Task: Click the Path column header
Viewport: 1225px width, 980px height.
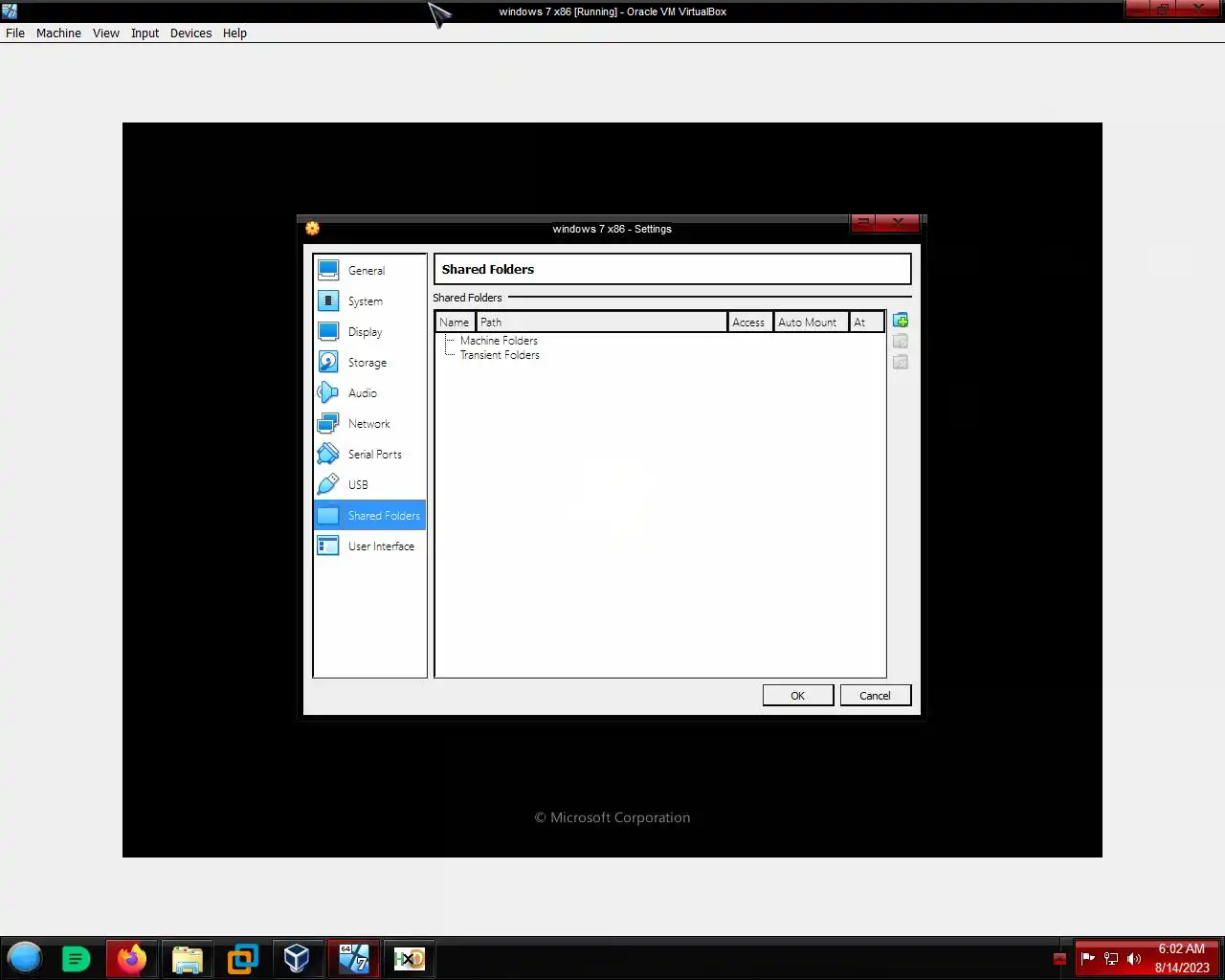Action: [x=602, y=323]
